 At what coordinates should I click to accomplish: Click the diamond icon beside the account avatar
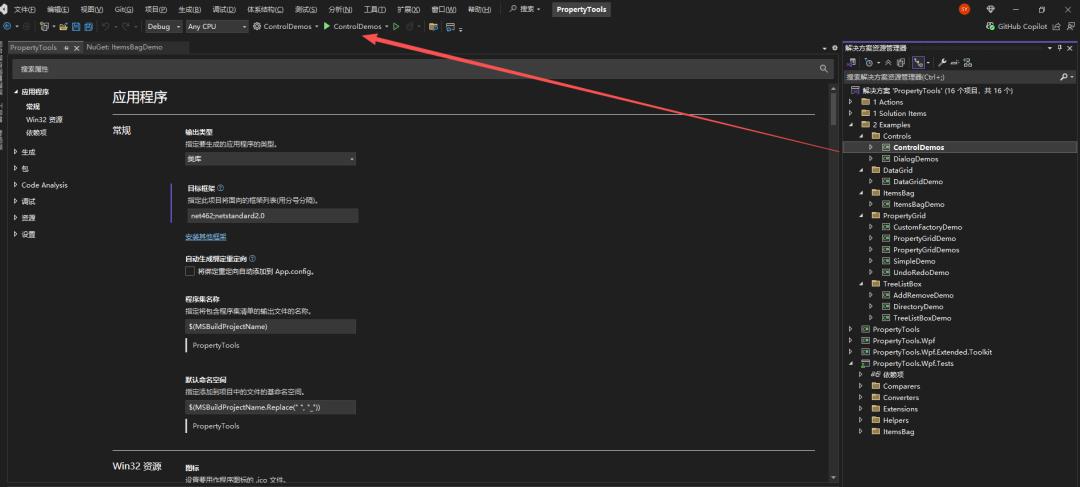991,9
